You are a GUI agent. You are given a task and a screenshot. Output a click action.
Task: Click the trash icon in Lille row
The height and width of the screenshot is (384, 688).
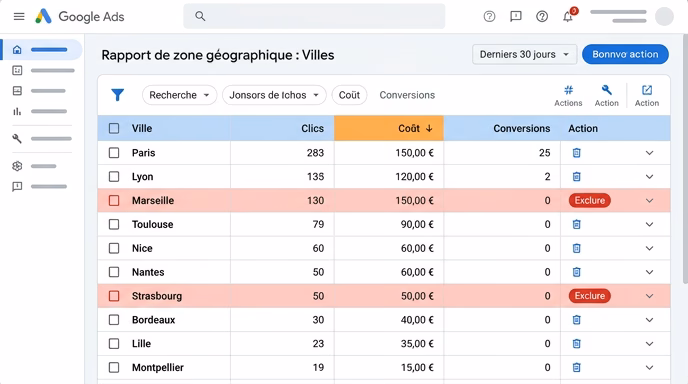click(577, 344)
